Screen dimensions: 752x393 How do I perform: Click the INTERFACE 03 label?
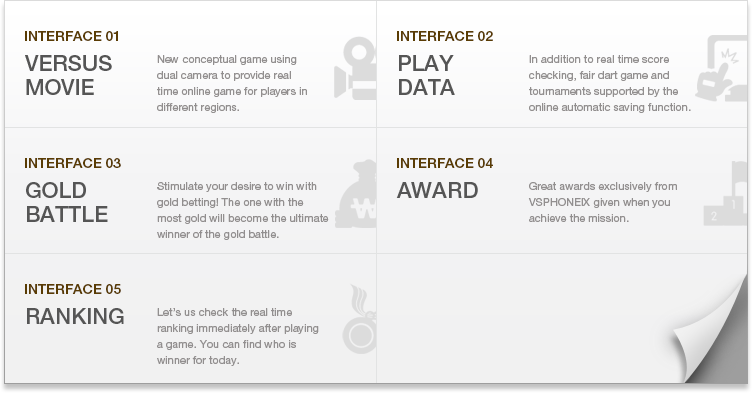(x=72, y=163)
